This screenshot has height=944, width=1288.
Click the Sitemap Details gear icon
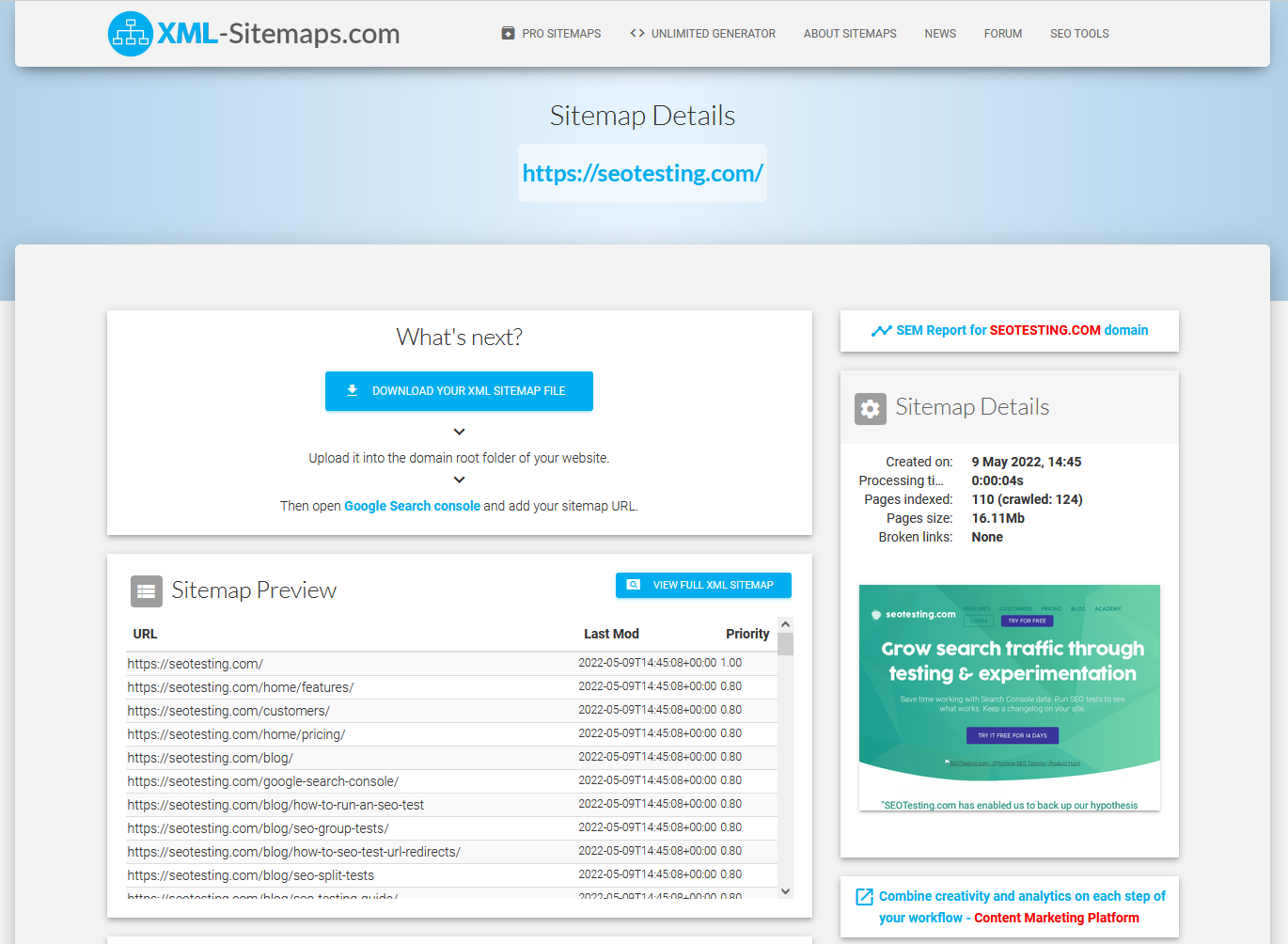[871, 409]
